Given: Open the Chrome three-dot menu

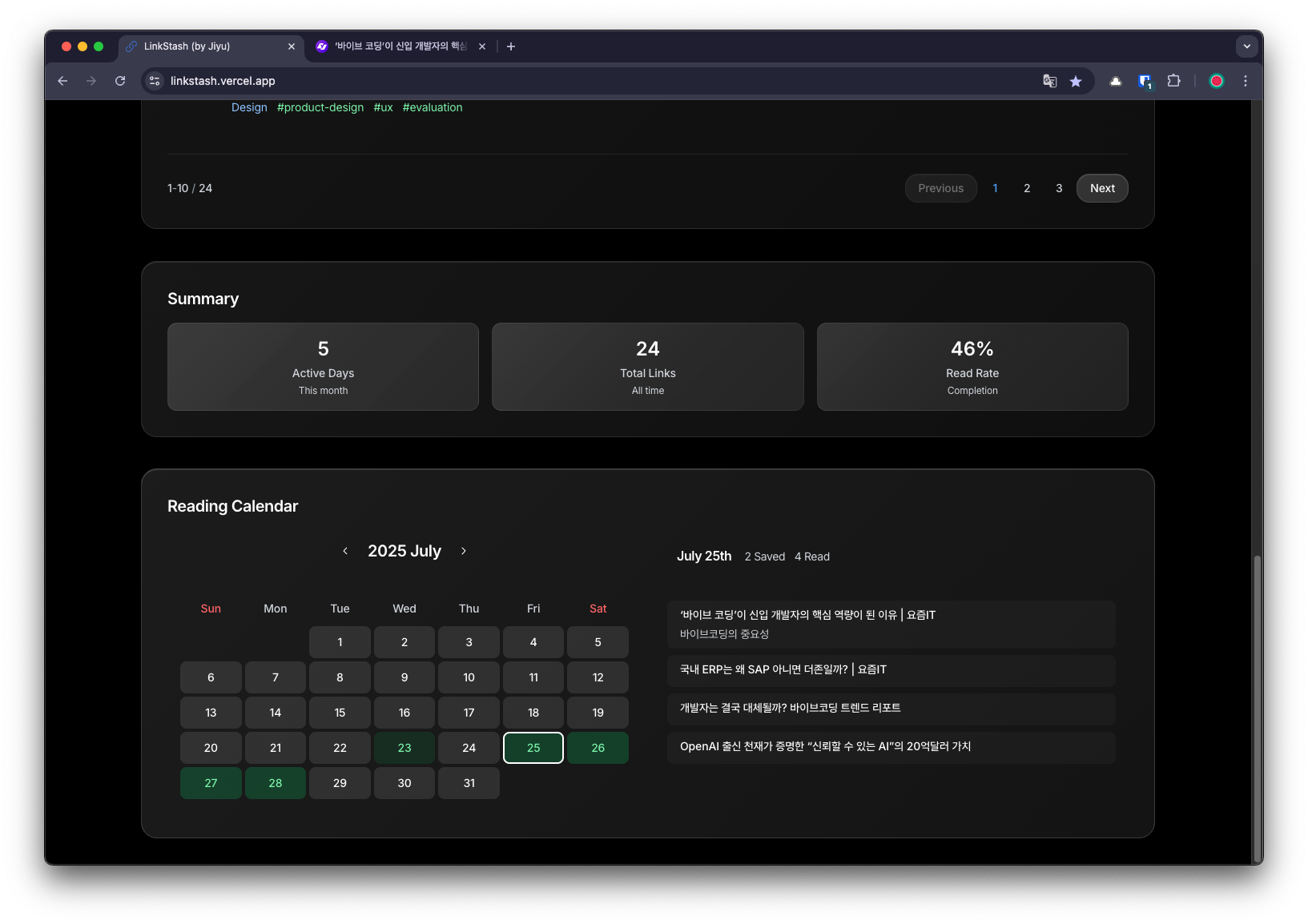Looking at the screenshot, I should (x=1245, y=81).
